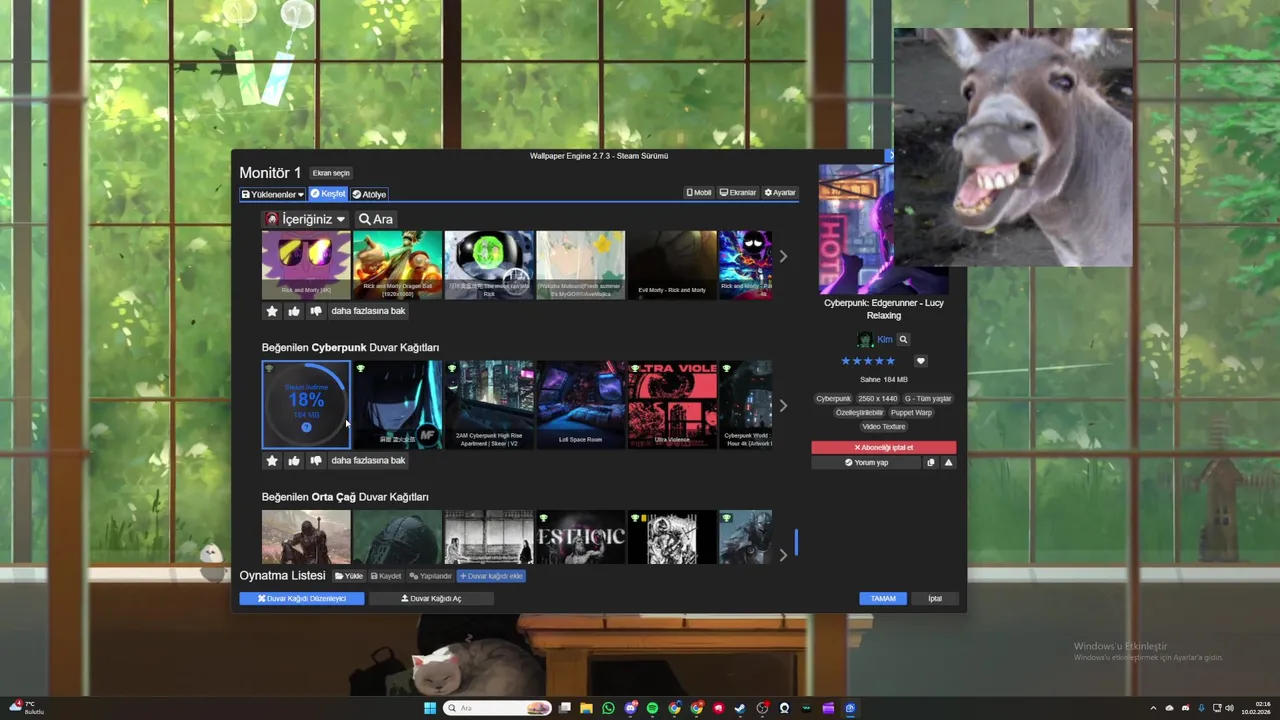Open File Explorer from the taskbar
Viewport: 1280px width, 720px height.
pyautogui.click(x=586, y=708)
